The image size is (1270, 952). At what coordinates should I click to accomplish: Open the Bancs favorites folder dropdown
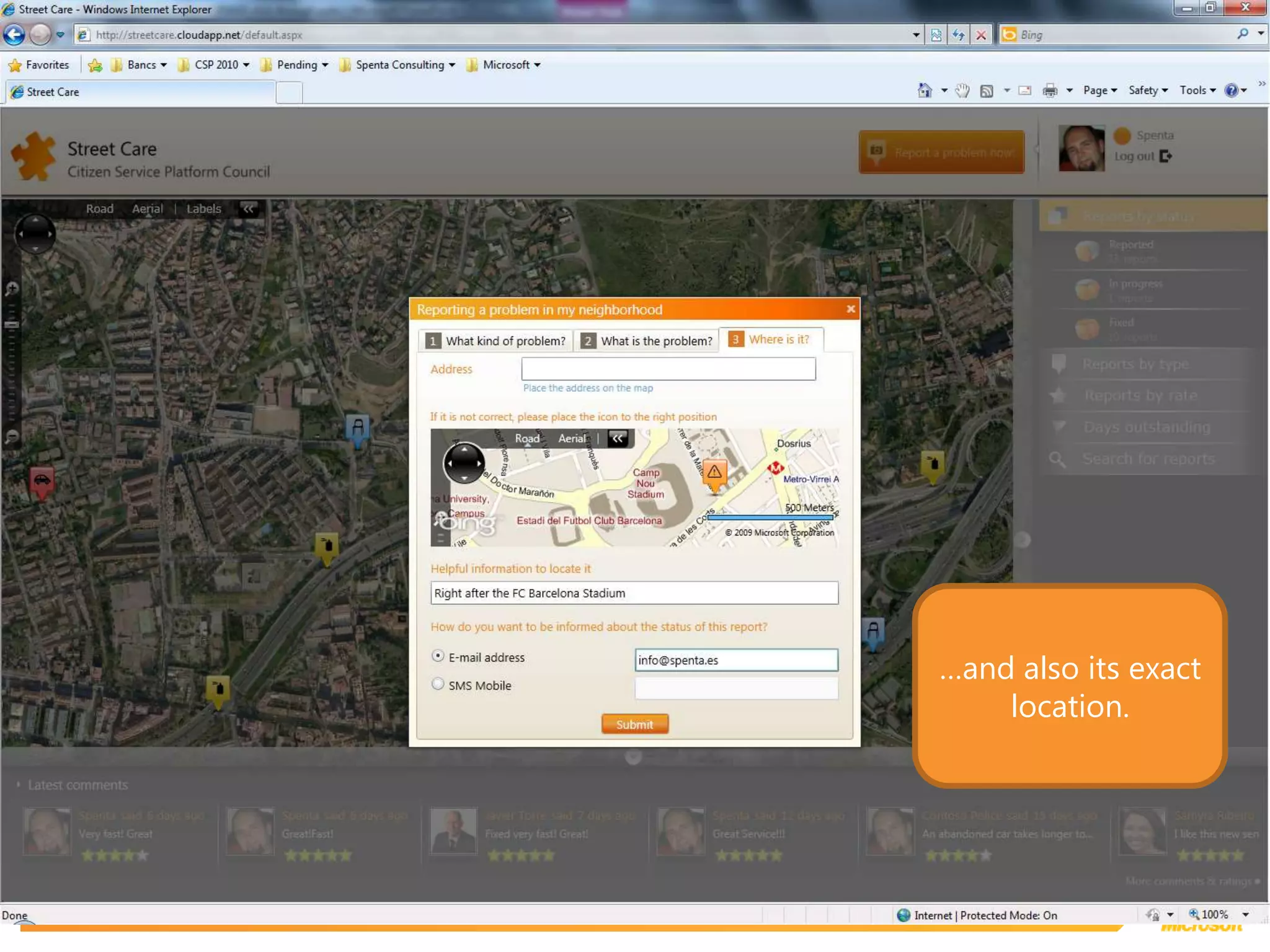click(x=139, y=65)
